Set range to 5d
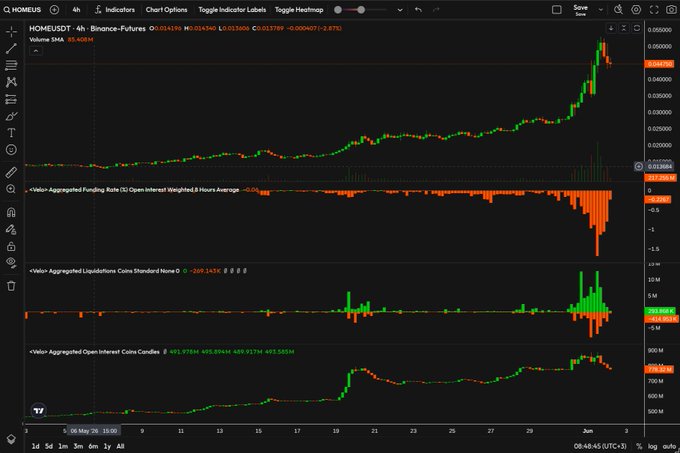The height and width of the screenshot is (453, 680). (x=49, y=446)
